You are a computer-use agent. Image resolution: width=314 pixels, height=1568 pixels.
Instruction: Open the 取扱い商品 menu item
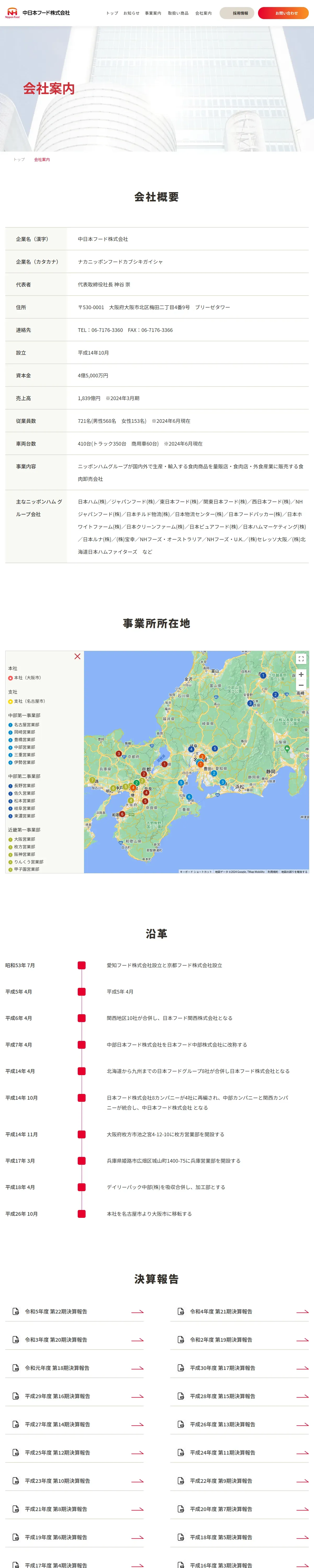pyautogui.click(x=178, y=13)
